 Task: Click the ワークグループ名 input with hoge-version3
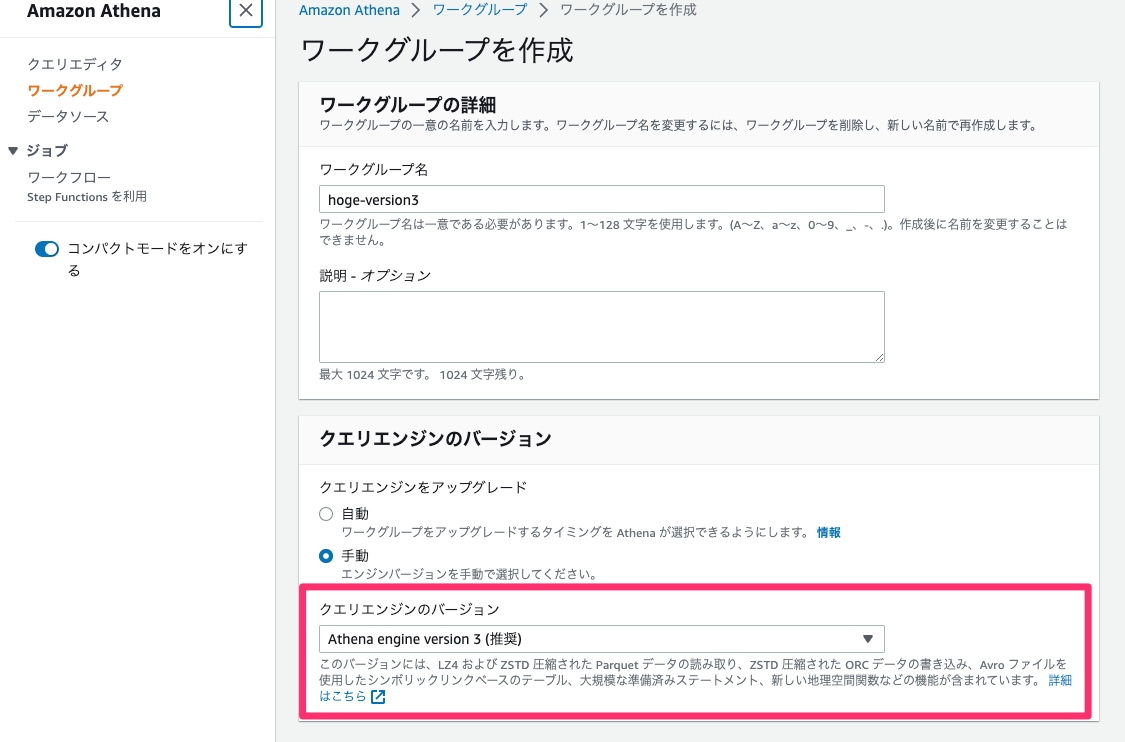point(601,199)
